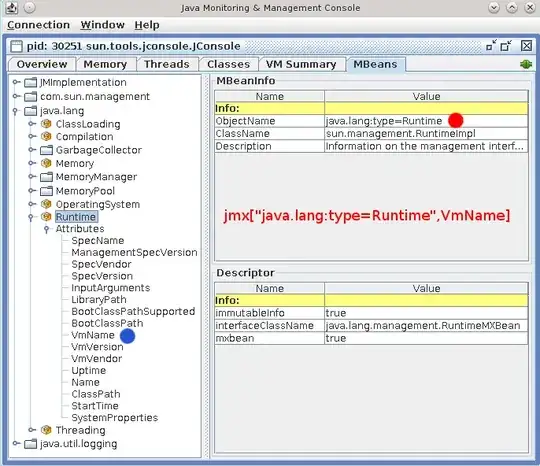Image resolution: width=540 pixels, height=466 pixels.
Task: Switch to the Classes tab
Action: click(228, 64)
